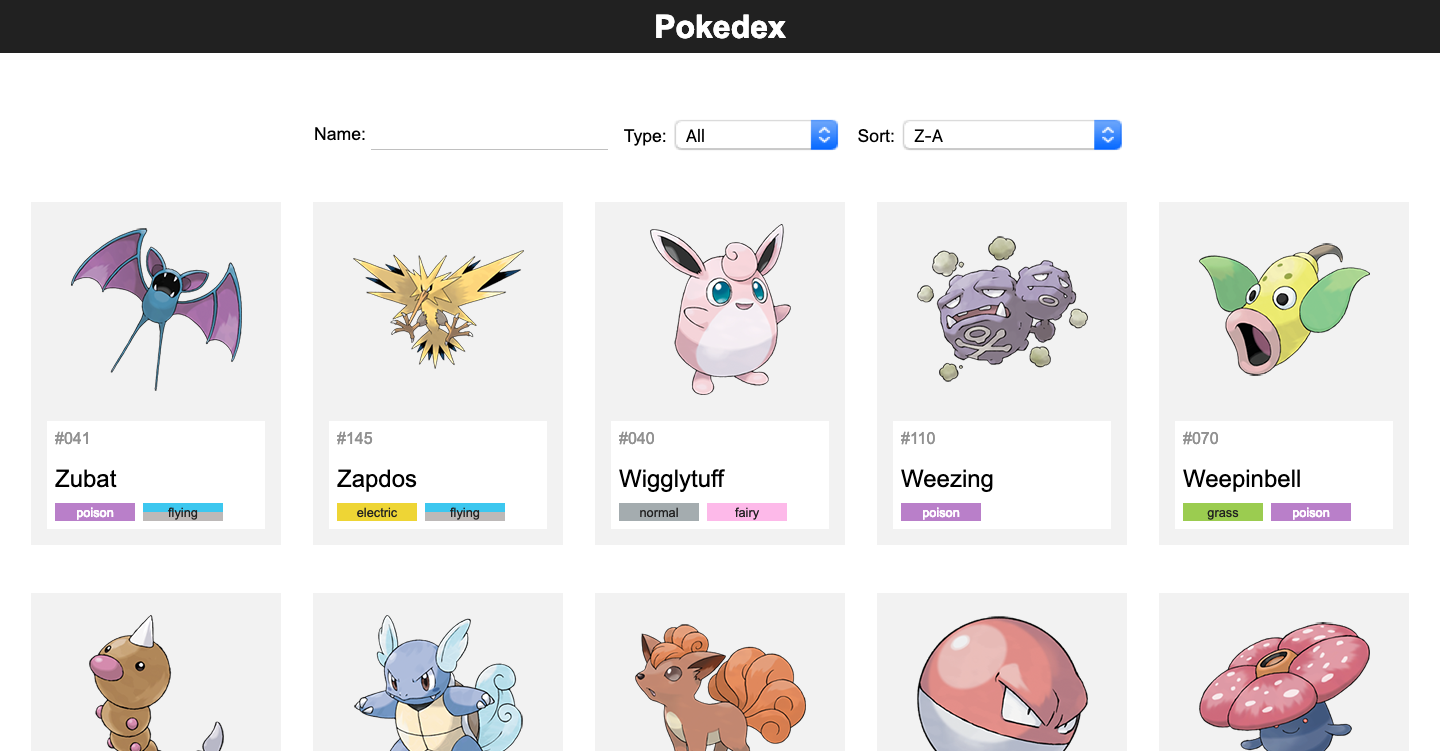Click the Zapdos flying type tag

tap(465, 512)
